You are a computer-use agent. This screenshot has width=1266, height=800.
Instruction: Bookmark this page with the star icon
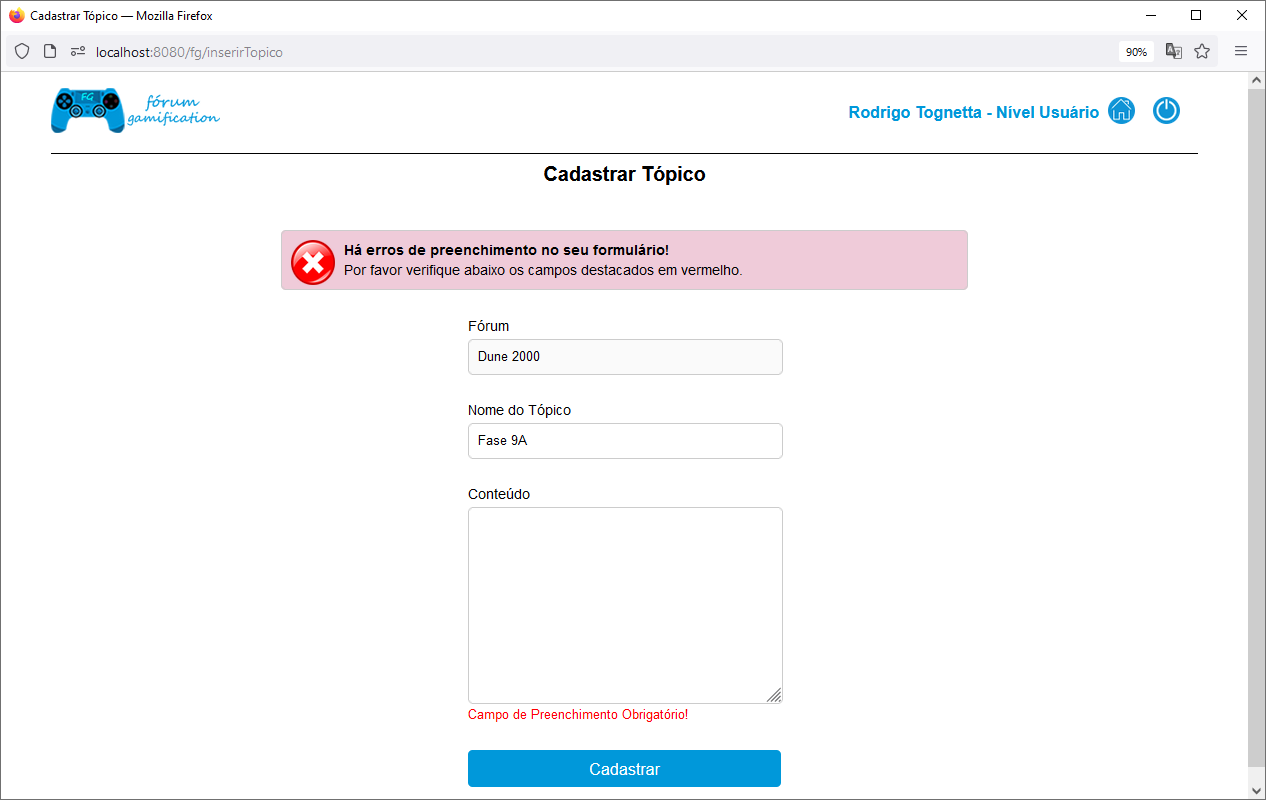click(1202, 51)
